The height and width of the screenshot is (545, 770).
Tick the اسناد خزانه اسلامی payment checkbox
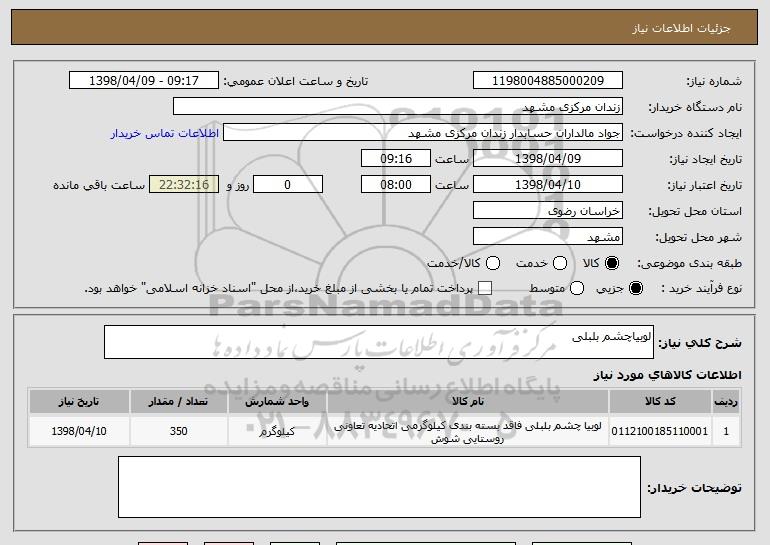[485, 288]
